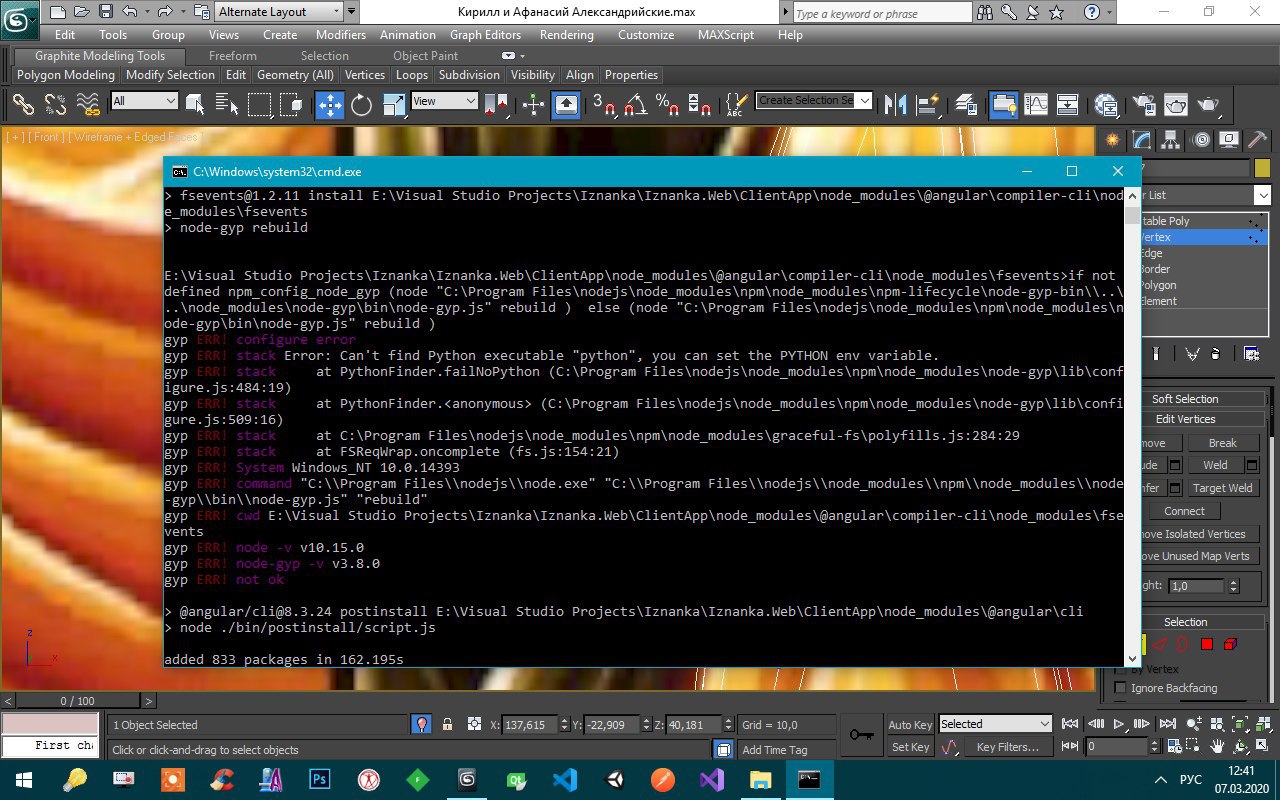Activate the Select and Scale tool

click(x=394, y=104)
